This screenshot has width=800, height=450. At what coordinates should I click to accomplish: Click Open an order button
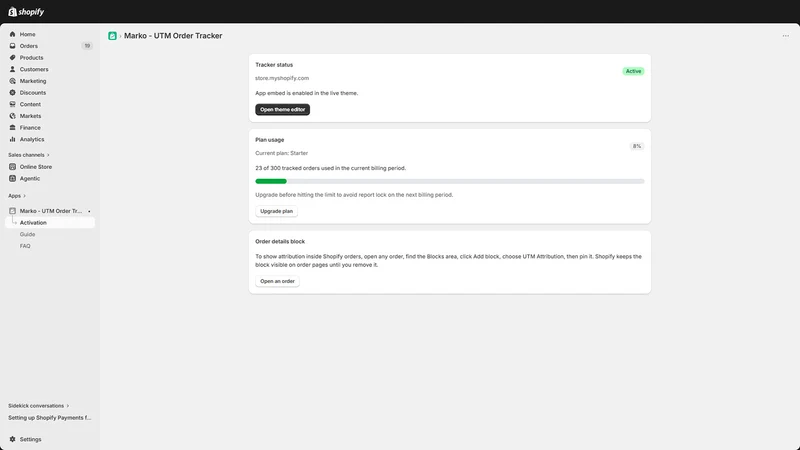(277, 281)
